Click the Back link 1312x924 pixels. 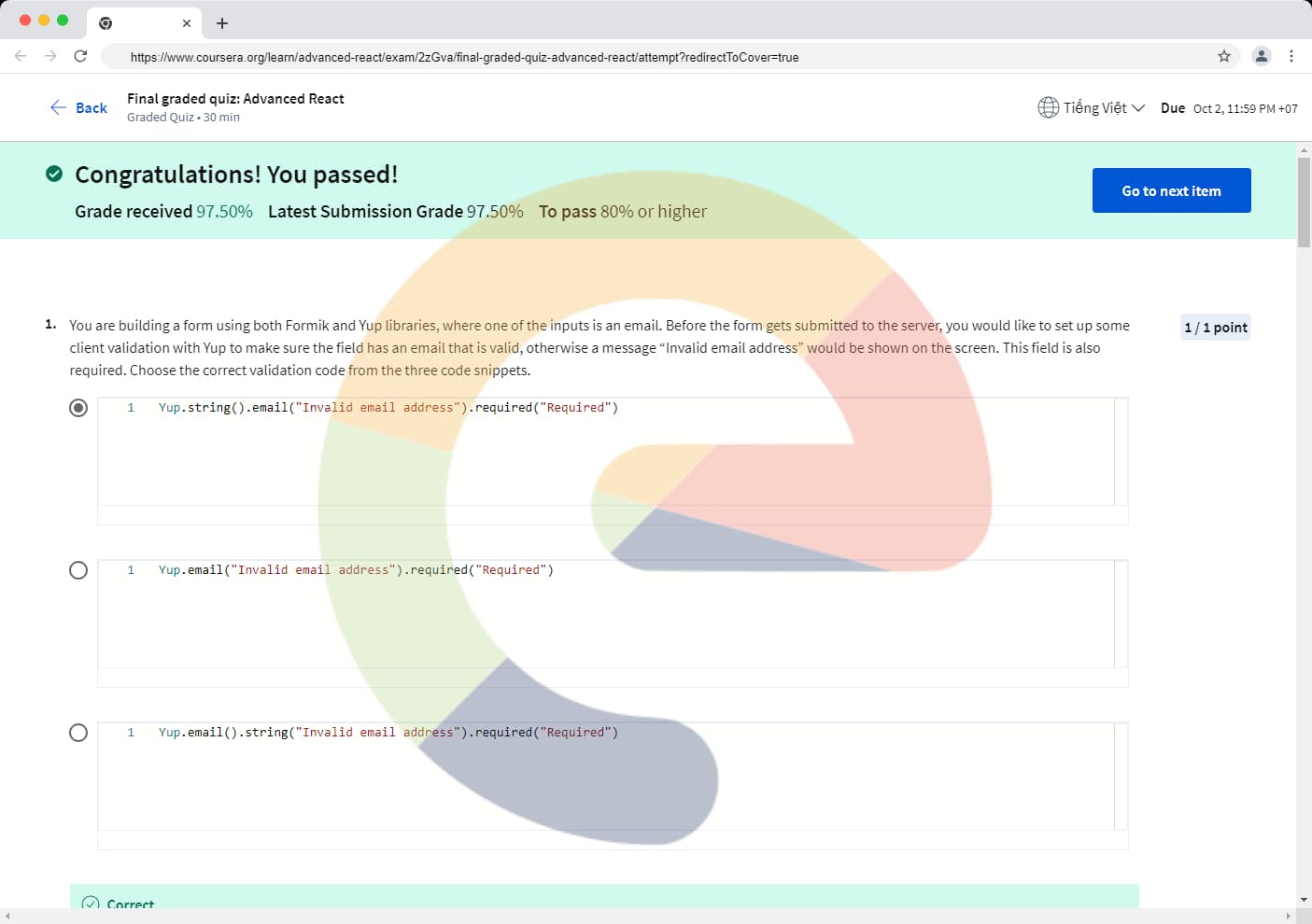[x=92, y=108]
